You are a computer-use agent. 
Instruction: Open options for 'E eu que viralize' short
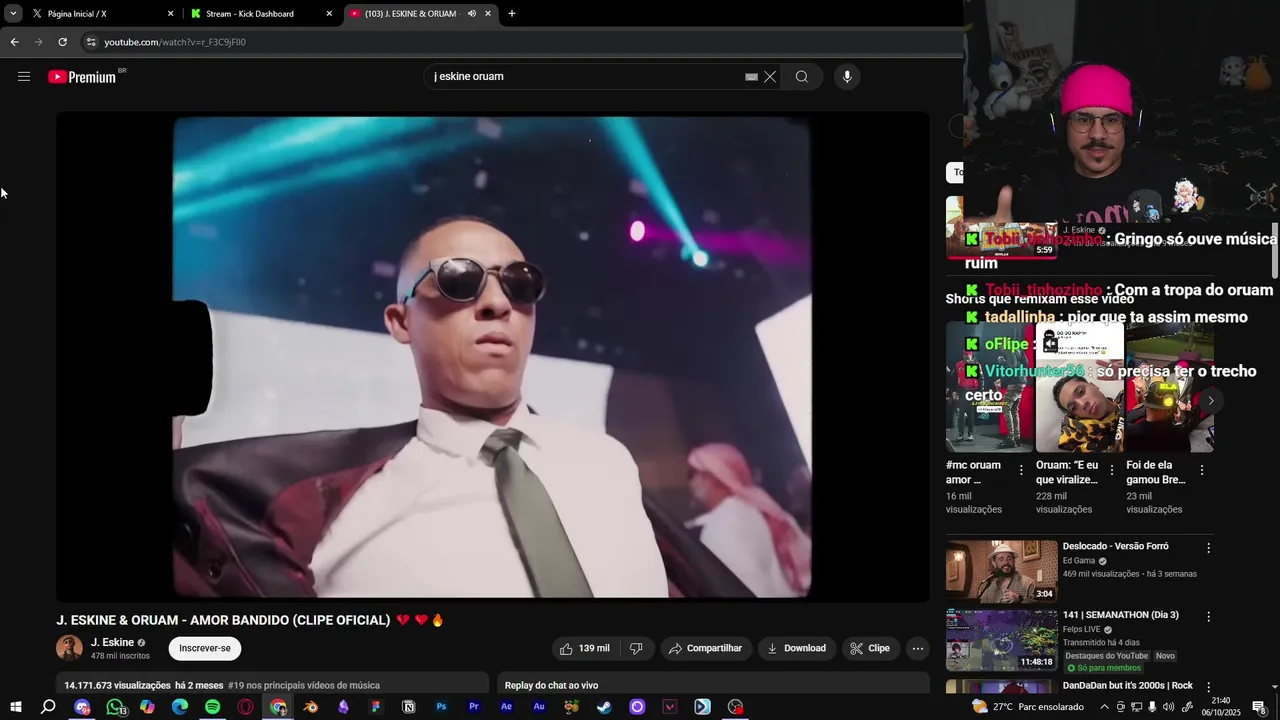click(1112, 470)
